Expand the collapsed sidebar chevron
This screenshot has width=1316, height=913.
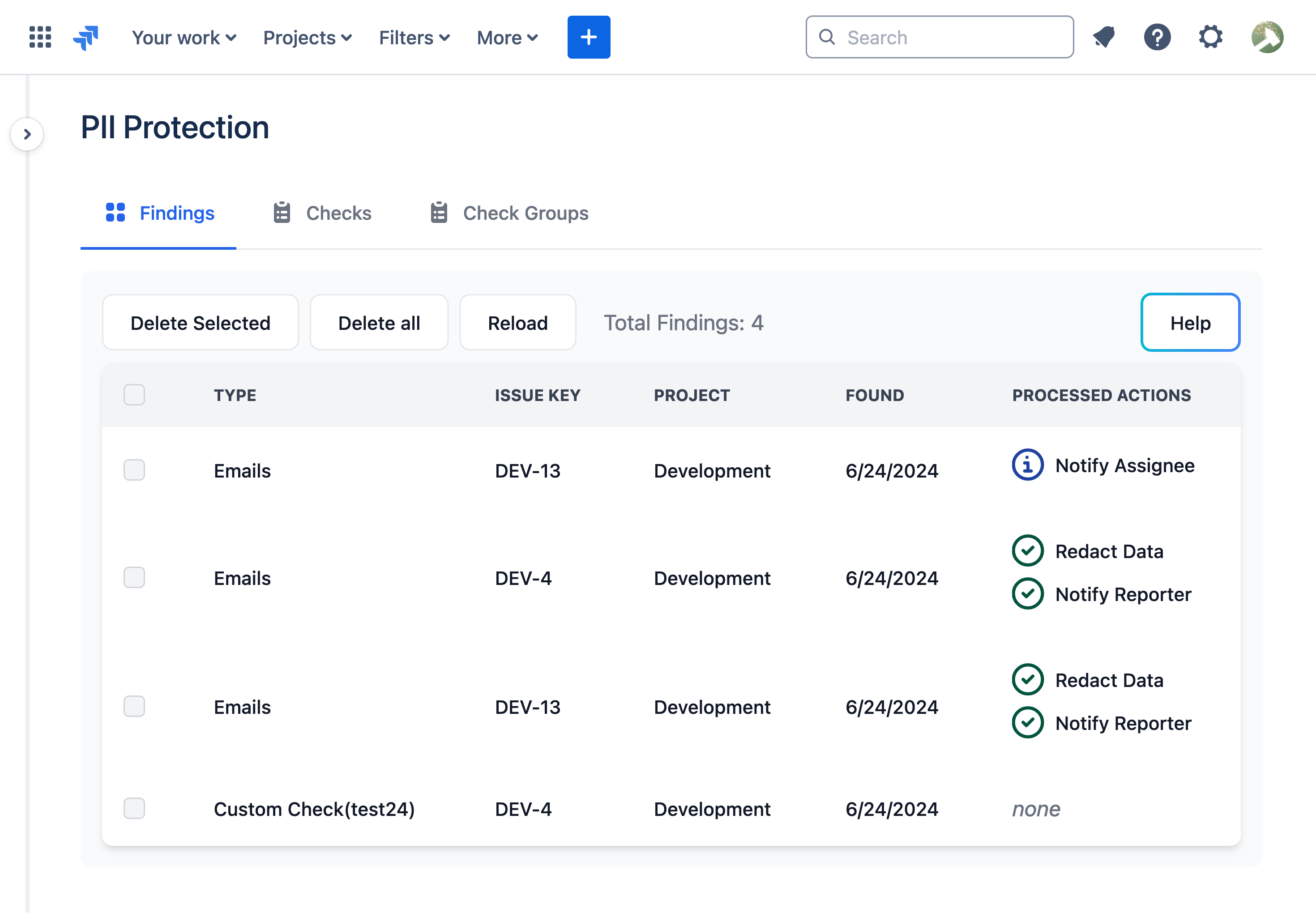[27, 134]
